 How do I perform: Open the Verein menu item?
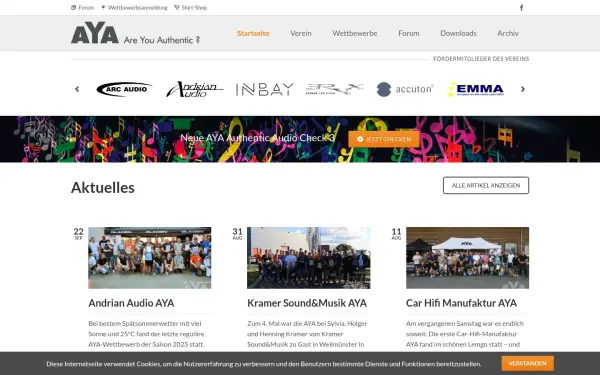(301, 33)
